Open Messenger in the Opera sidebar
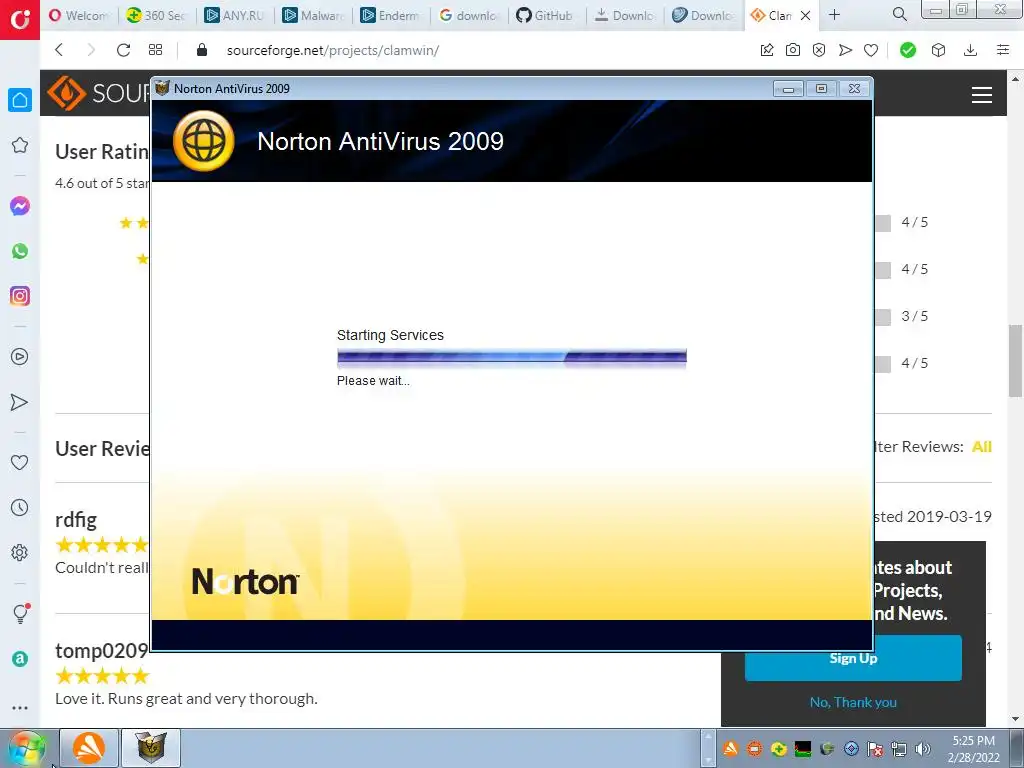1024x768 pixels. 20,206
